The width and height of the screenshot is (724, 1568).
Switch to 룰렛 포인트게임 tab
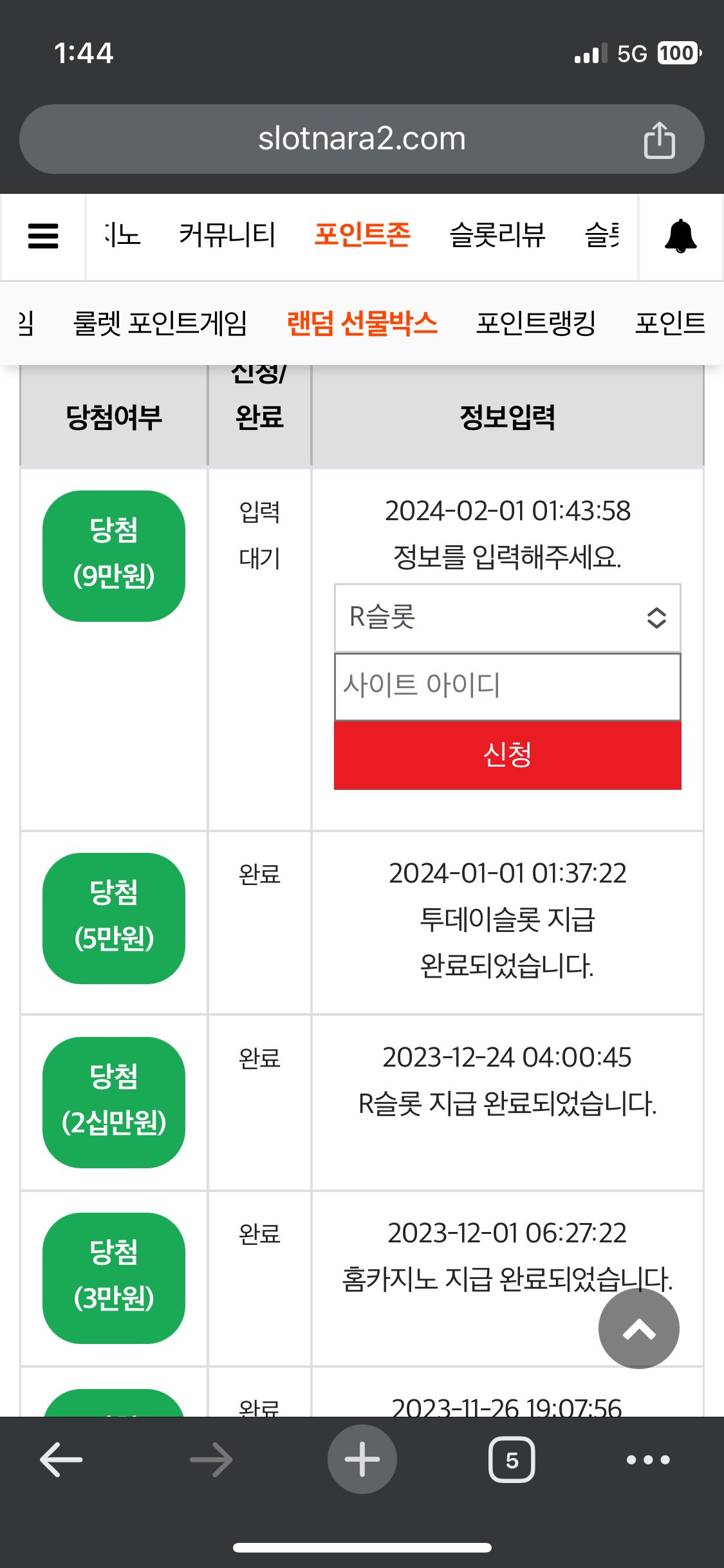coord(160,323)
